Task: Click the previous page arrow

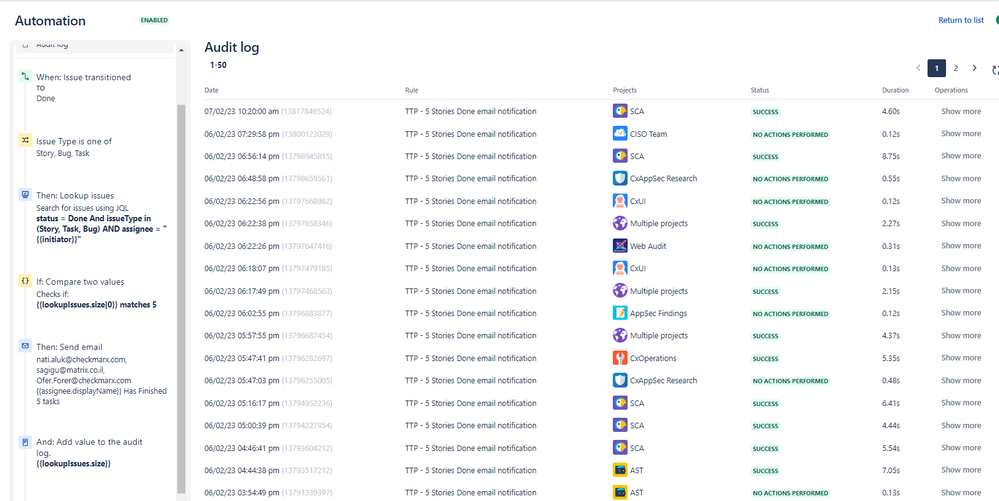Action: [x=919, y=68]
